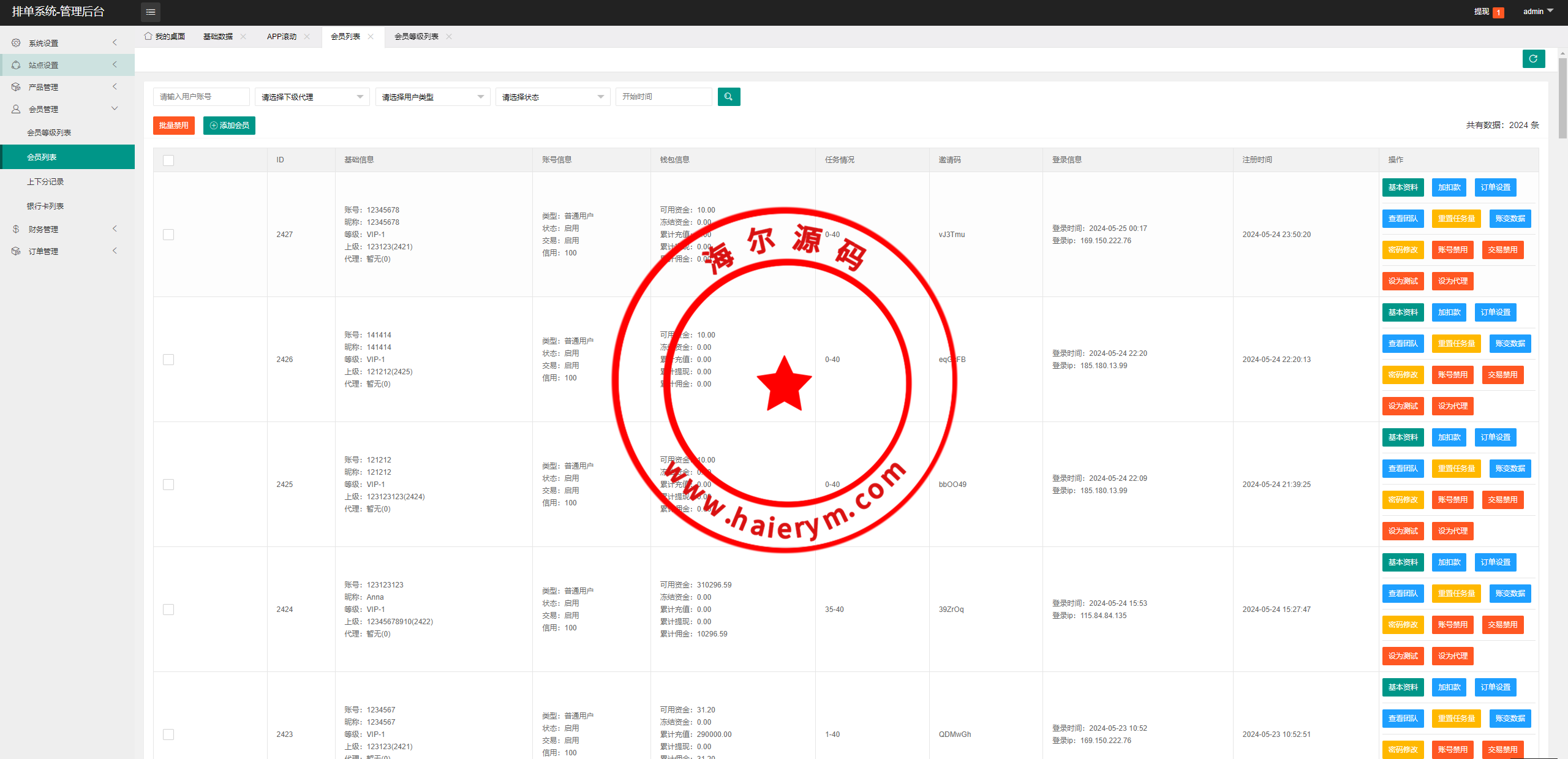Click the red 批量禁用 button
This screenshot has width=1568, height=759.
pyautogui.click(x=174, y=126)
